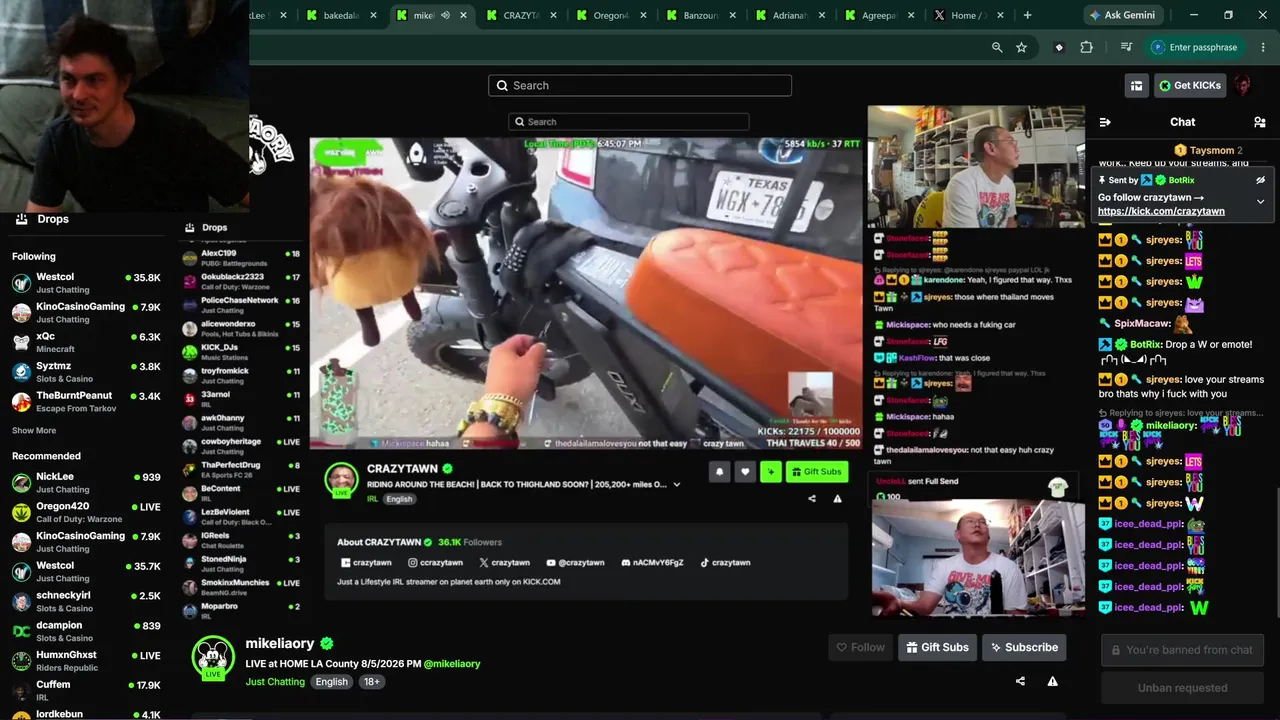Open Ask Gemini in Chrome
Image resolution: width=1280 pixels, height=720 pixels.
(x=1125, y=15)
